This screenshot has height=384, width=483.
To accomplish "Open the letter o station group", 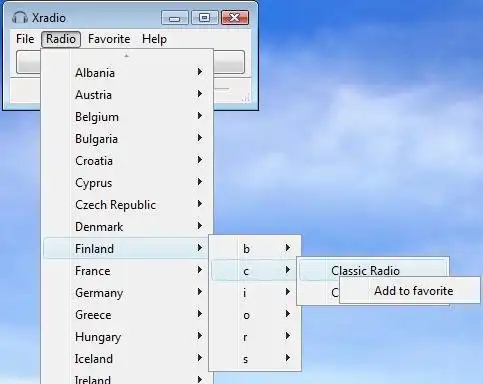I will [x=255, y=314].
